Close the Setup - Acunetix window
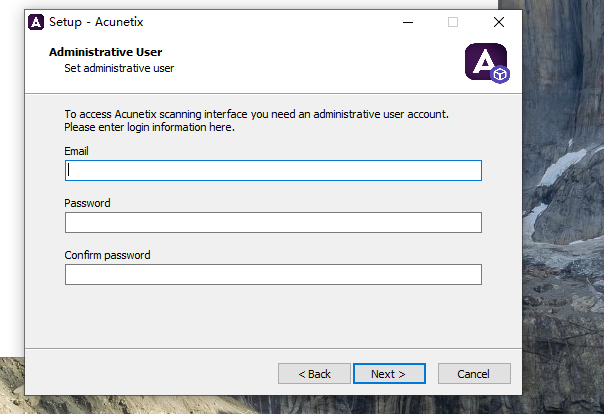This screenshot has height=414, width=604. 499,22
